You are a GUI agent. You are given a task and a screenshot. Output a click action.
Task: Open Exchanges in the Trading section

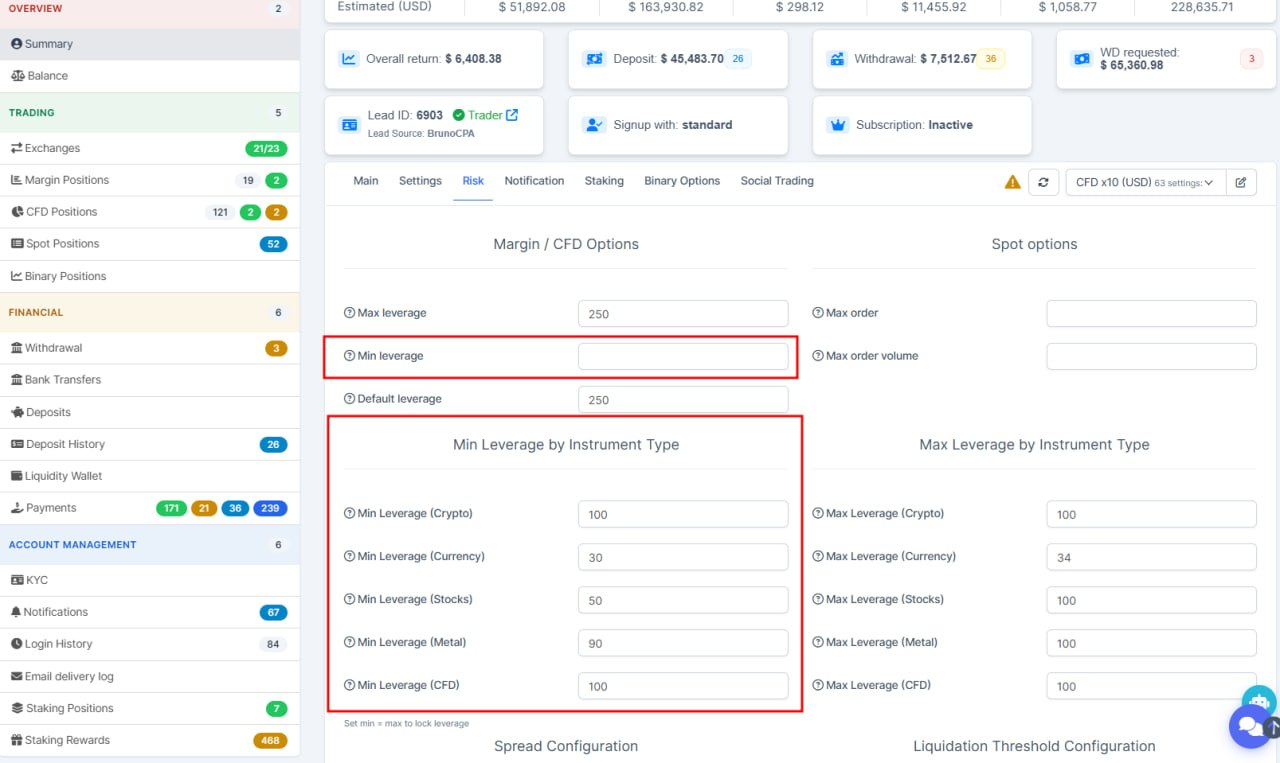149,148
